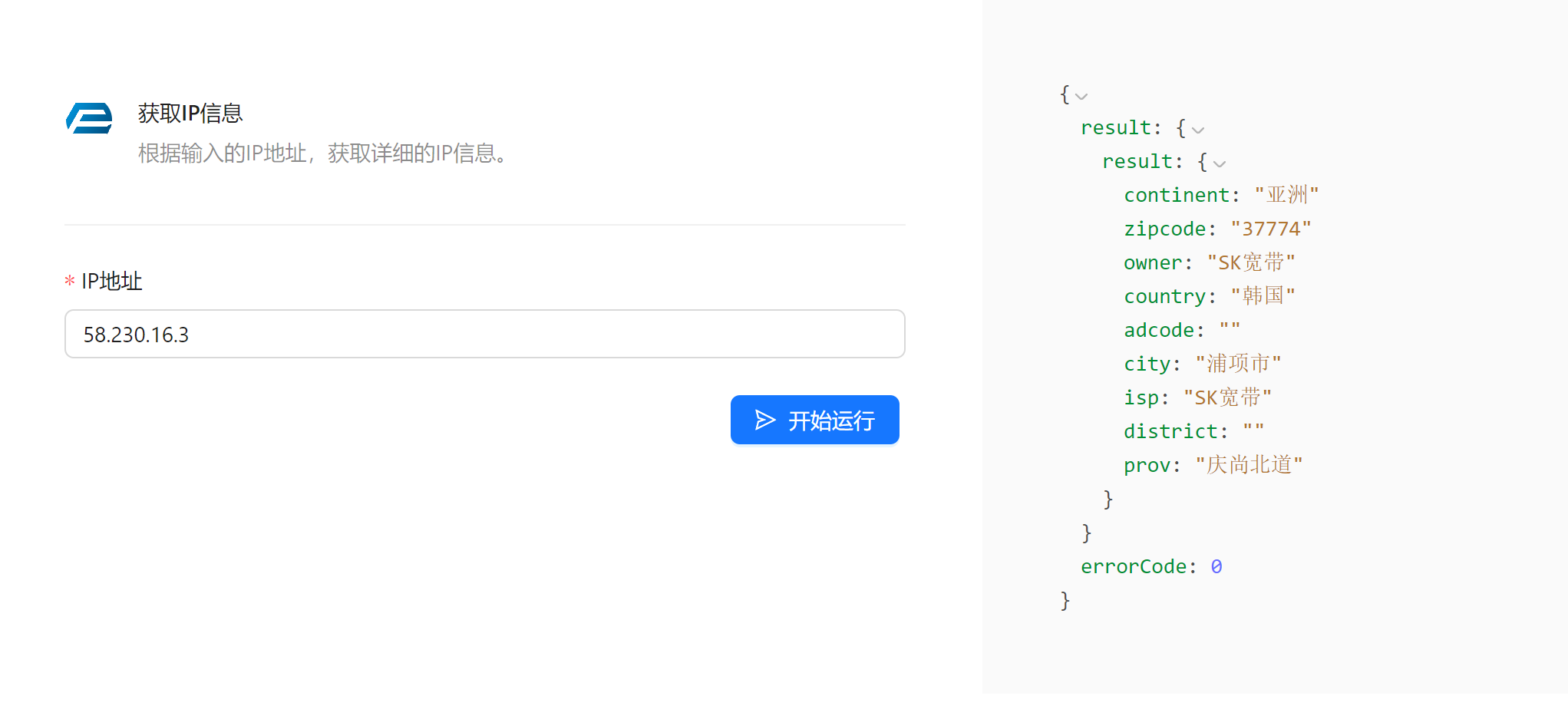Collapse the outer result object chevron

1198,130
